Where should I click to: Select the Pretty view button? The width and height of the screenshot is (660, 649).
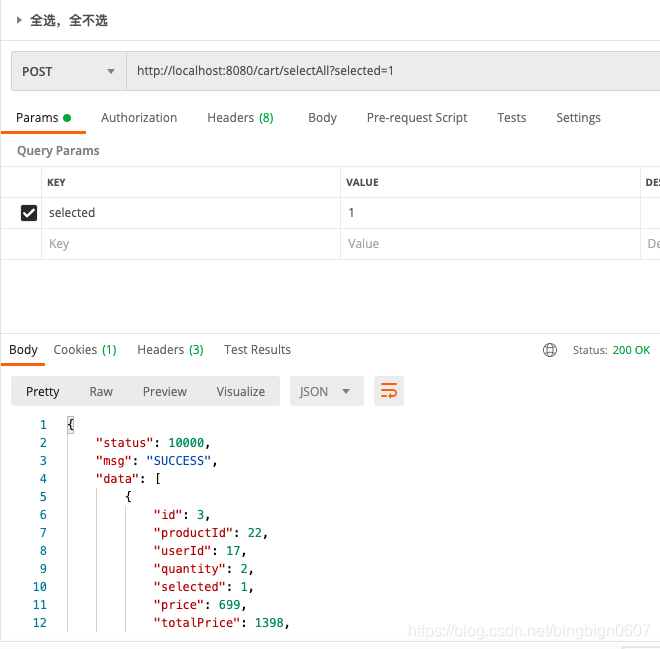pyautogui.click(x=43, y=391)
